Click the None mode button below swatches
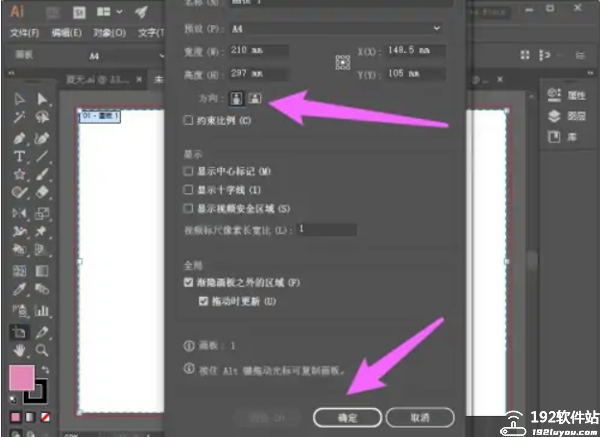The width and height of the screenshot is (600, 437). click(x=45, y=417)
